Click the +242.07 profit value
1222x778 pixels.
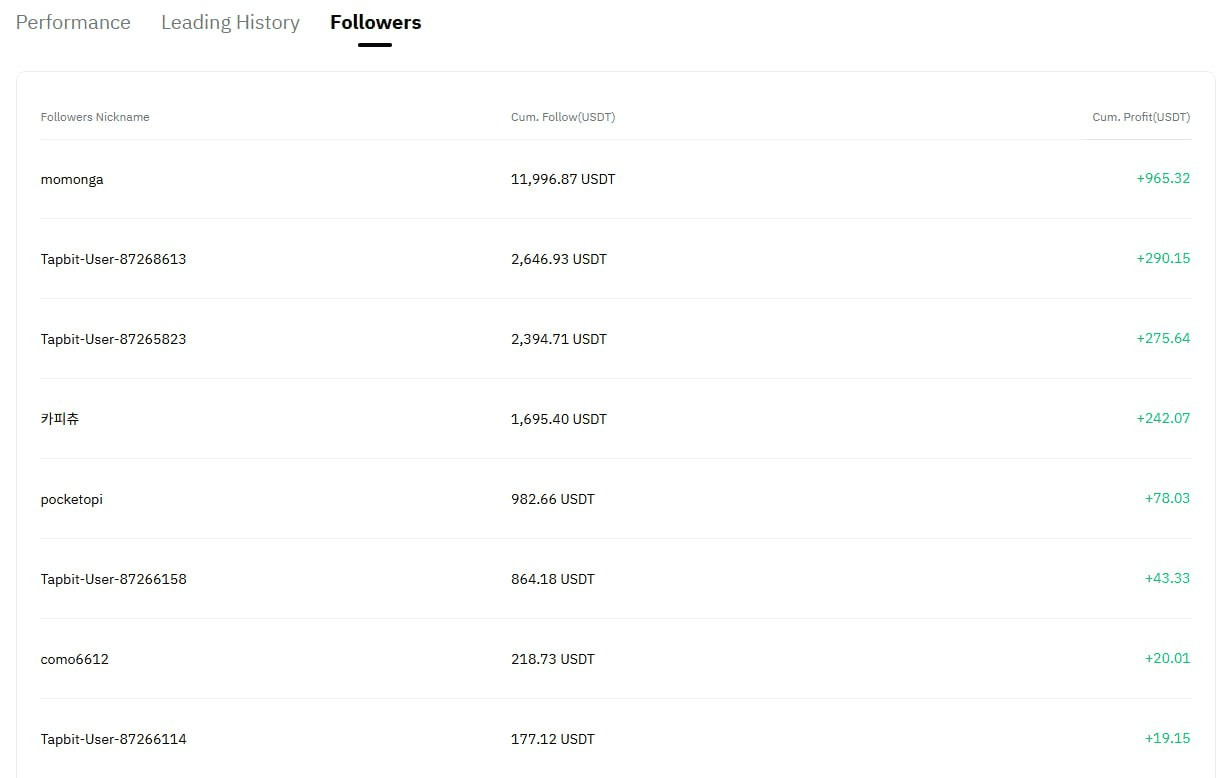click(1163, 418)
